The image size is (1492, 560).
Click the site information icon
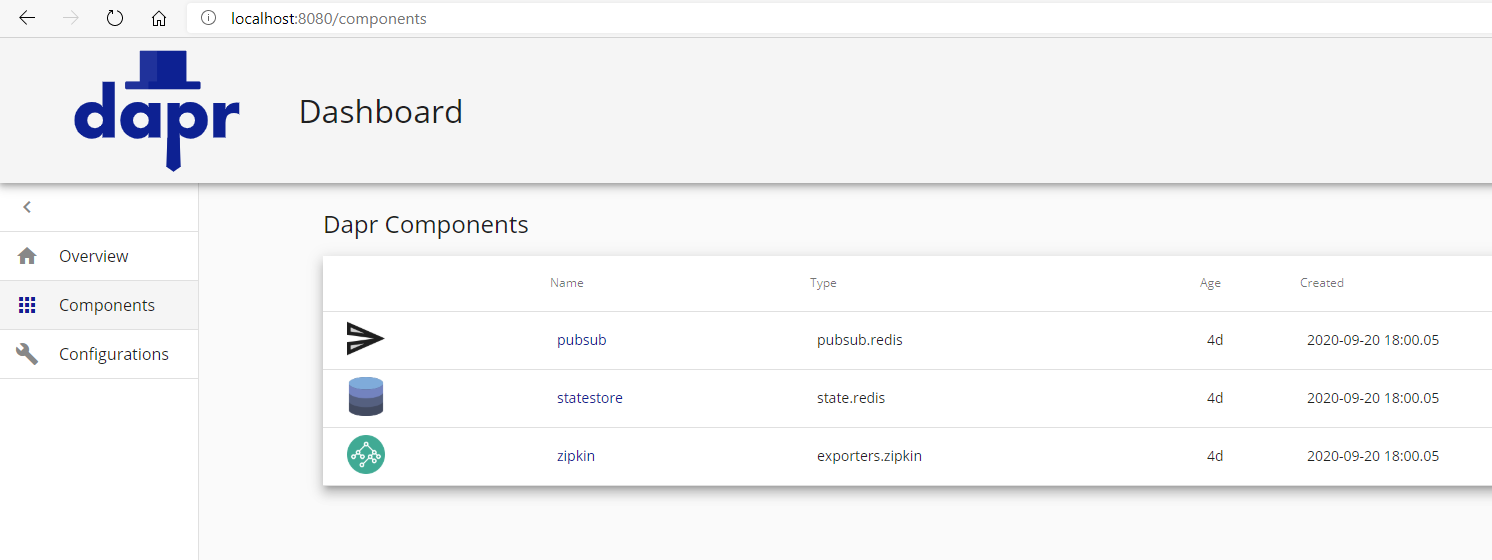click(x=208, y=18)
